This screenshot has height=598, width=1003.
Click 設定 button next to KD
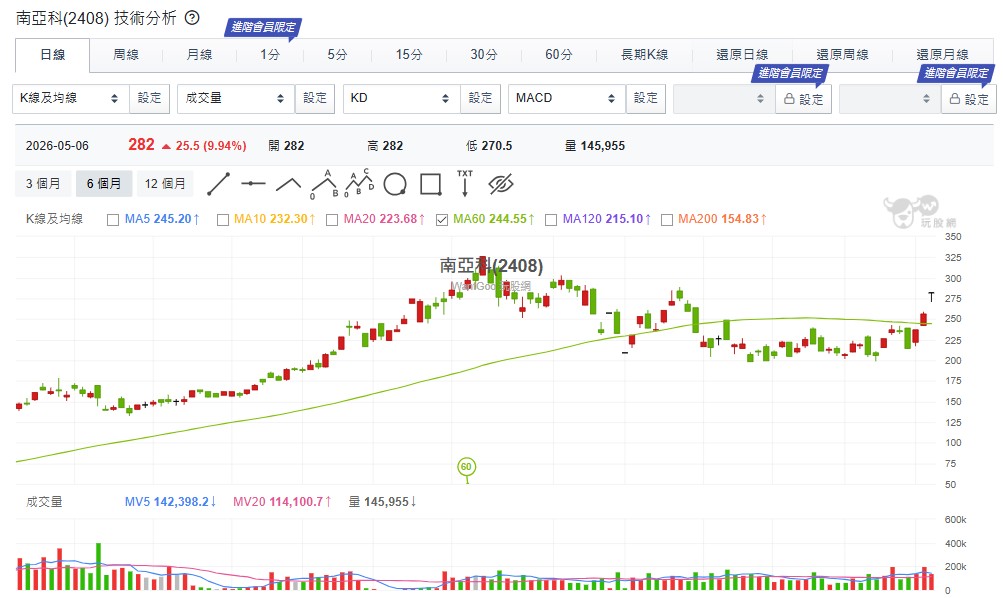coord(480,98)
